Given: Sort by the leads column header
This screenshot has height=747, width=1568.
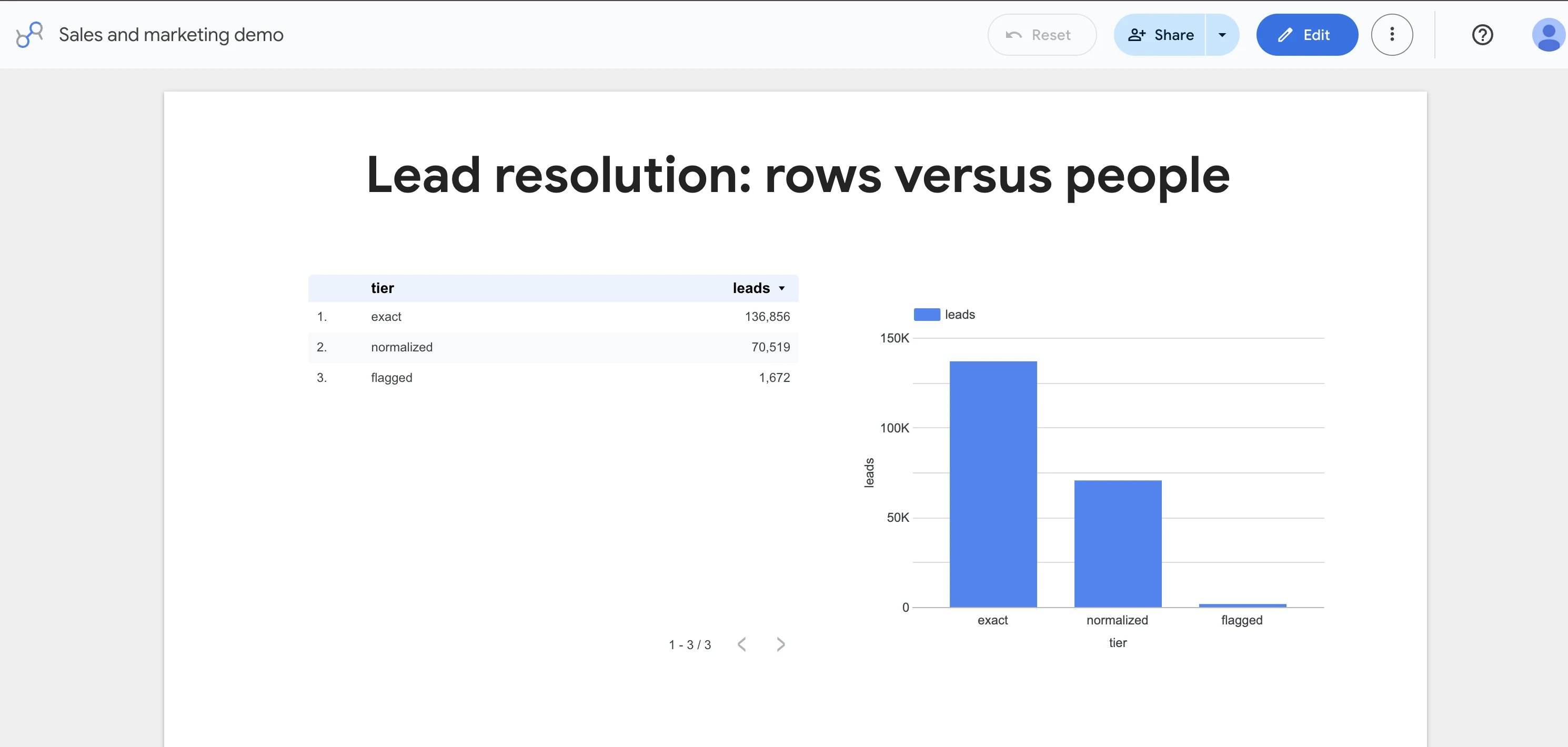Looking at the screenshot, I should coord(751,288).
